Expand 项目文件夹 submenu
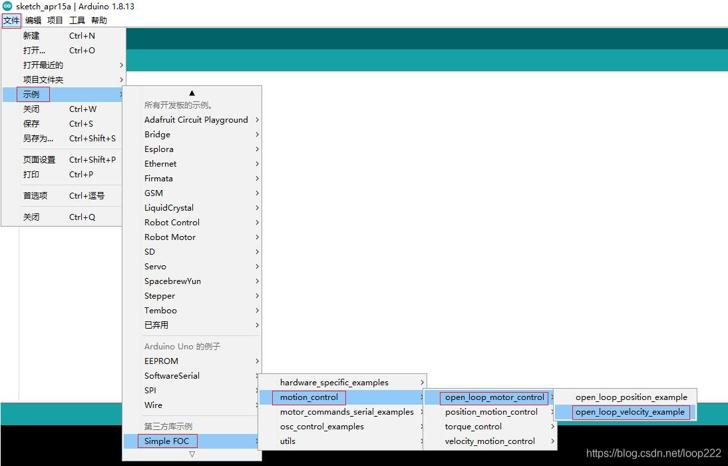The width and height of the screenshot is (728, 466). coord(64,80)
